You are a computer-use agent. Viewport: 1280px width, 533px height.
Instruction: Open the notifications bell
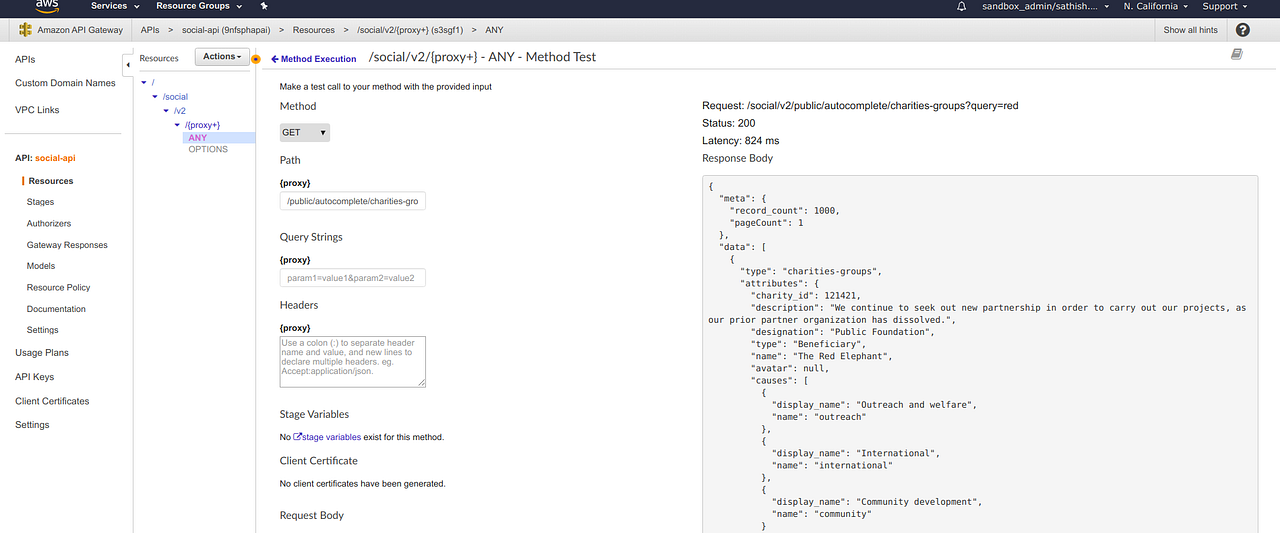(x=962, y=6)
